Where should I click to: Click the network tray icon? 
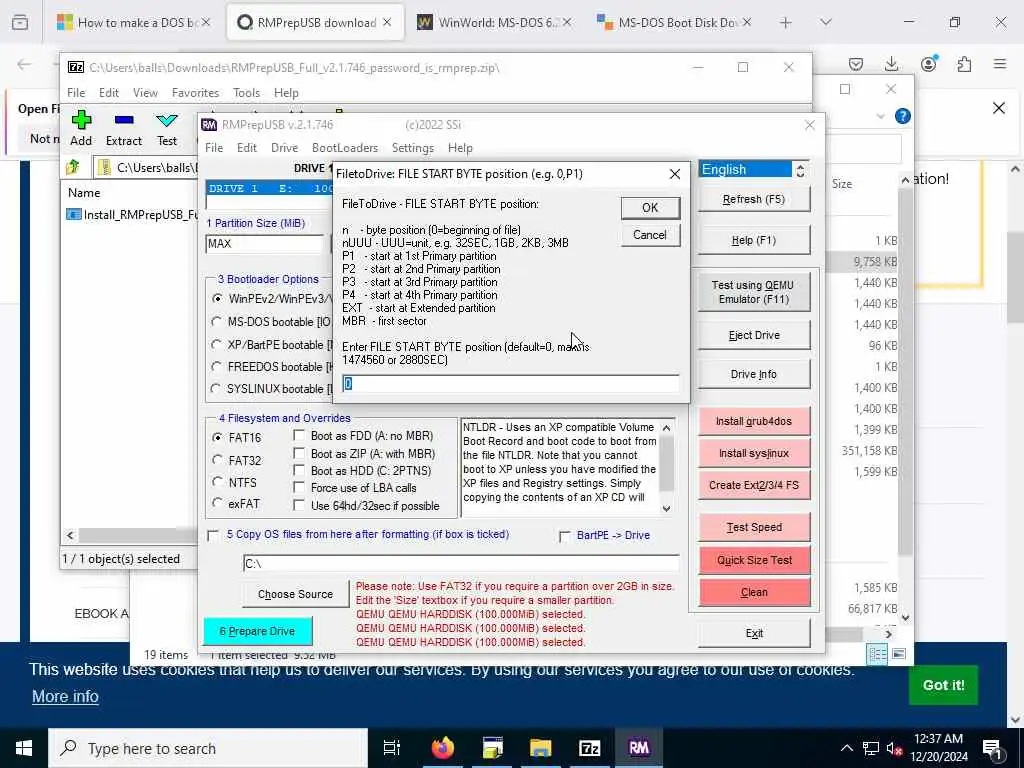pyautogui.click(x=871, y=748)
